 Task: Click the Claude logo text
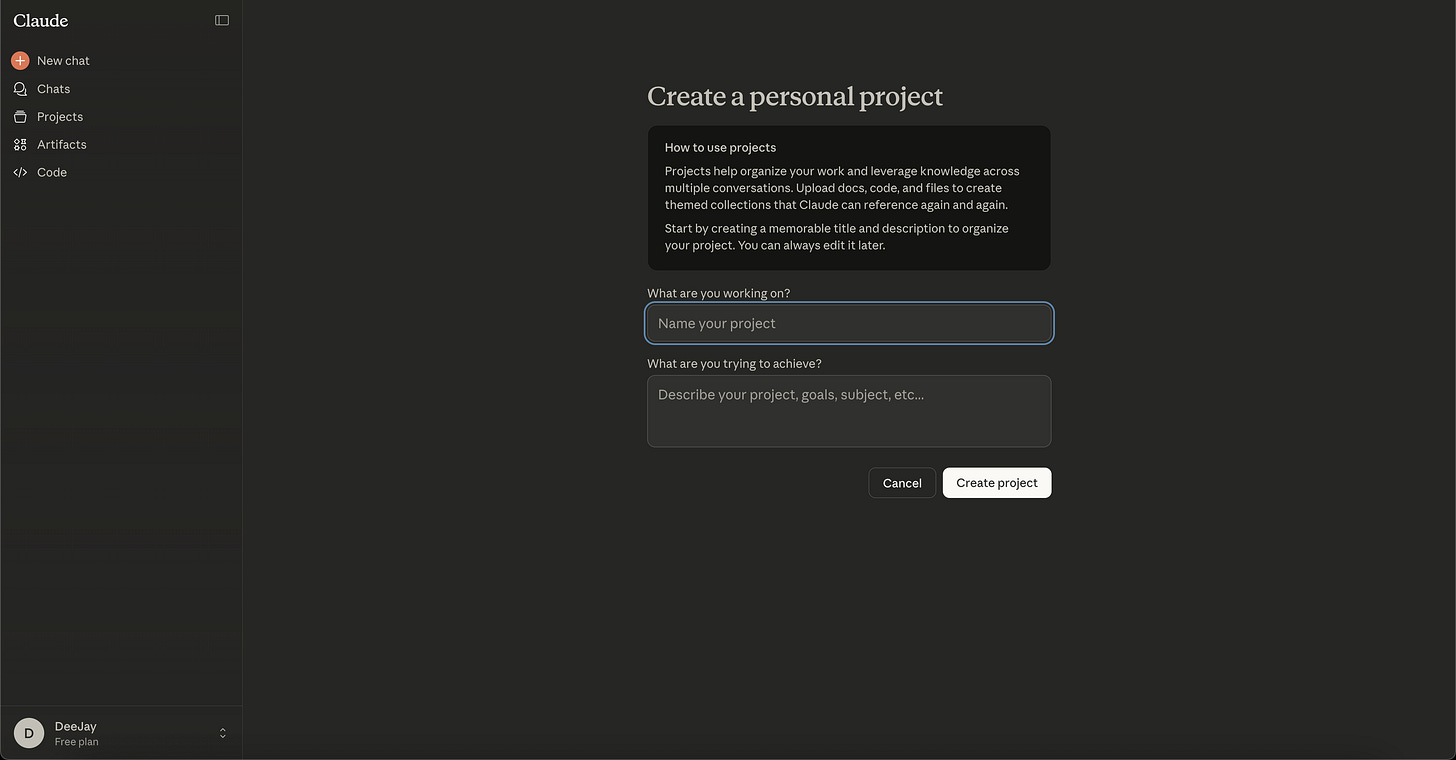pyautogui.click(x=41, y=20)
